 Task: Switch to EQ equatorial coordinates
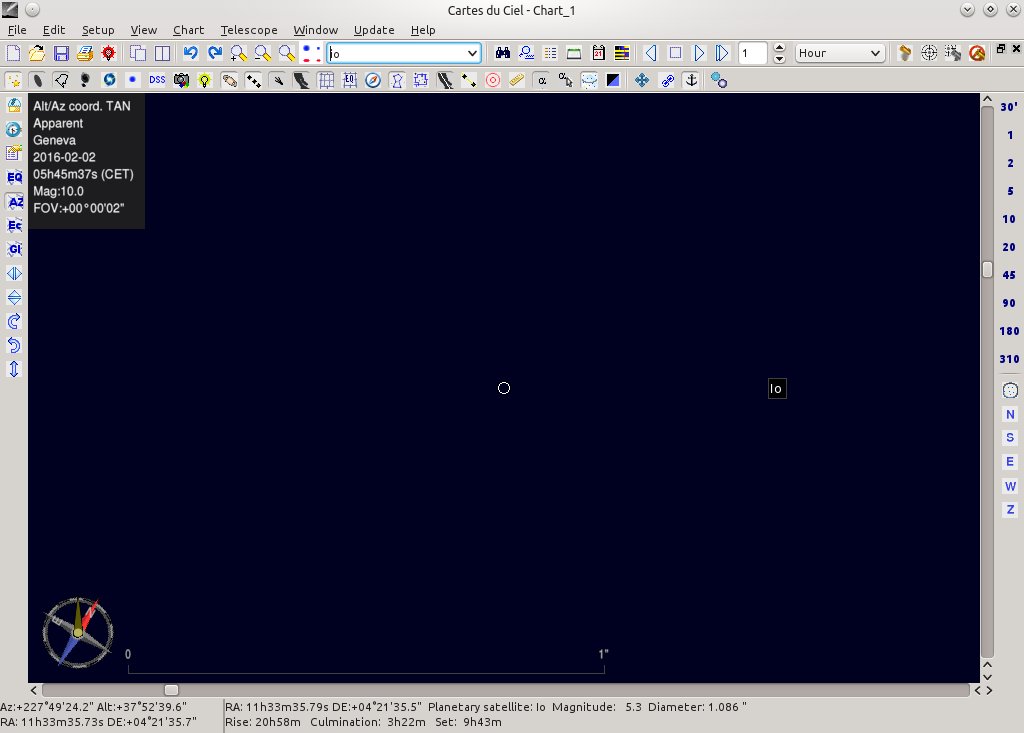coord(14,177)
